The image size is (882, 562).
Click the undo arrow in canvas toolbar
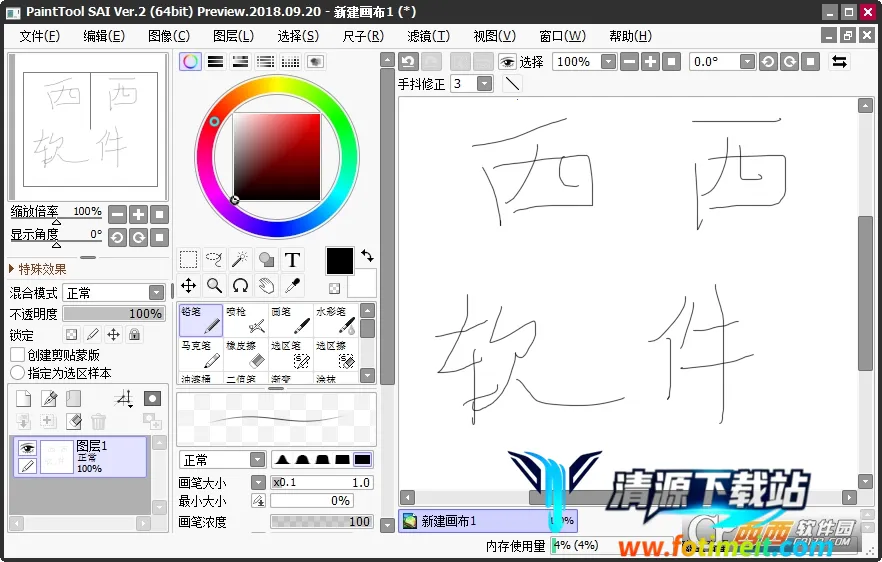[x=408, y=61]
